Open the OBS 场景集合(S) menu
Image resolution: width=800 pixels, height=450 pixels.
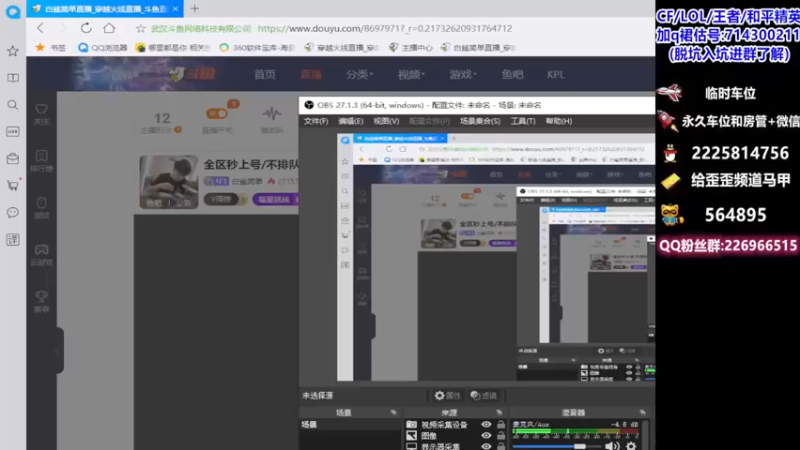pyautogui.click(x=480, y=121)
